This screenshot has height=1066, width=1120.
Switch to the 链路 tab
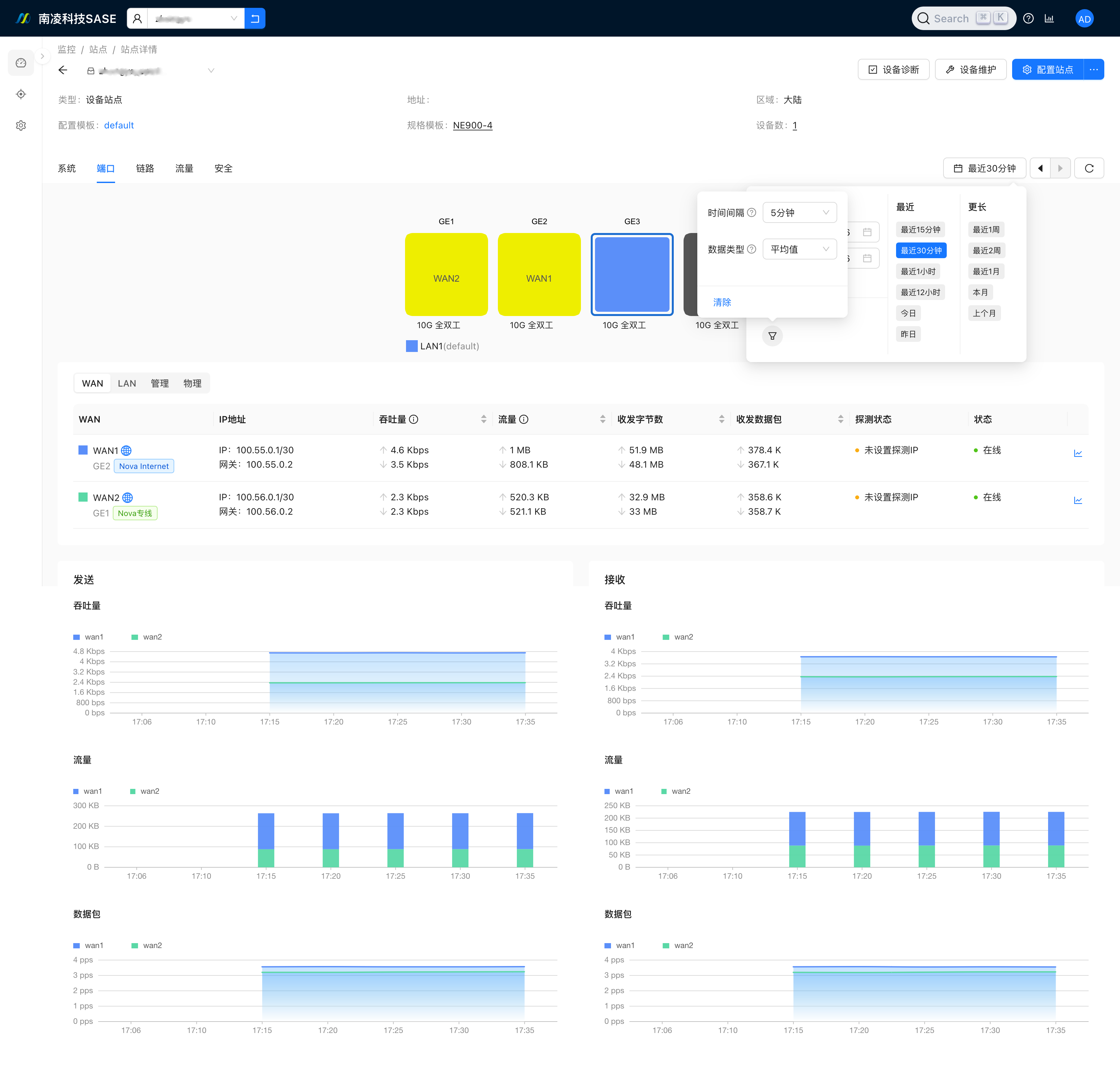point(145,168)
